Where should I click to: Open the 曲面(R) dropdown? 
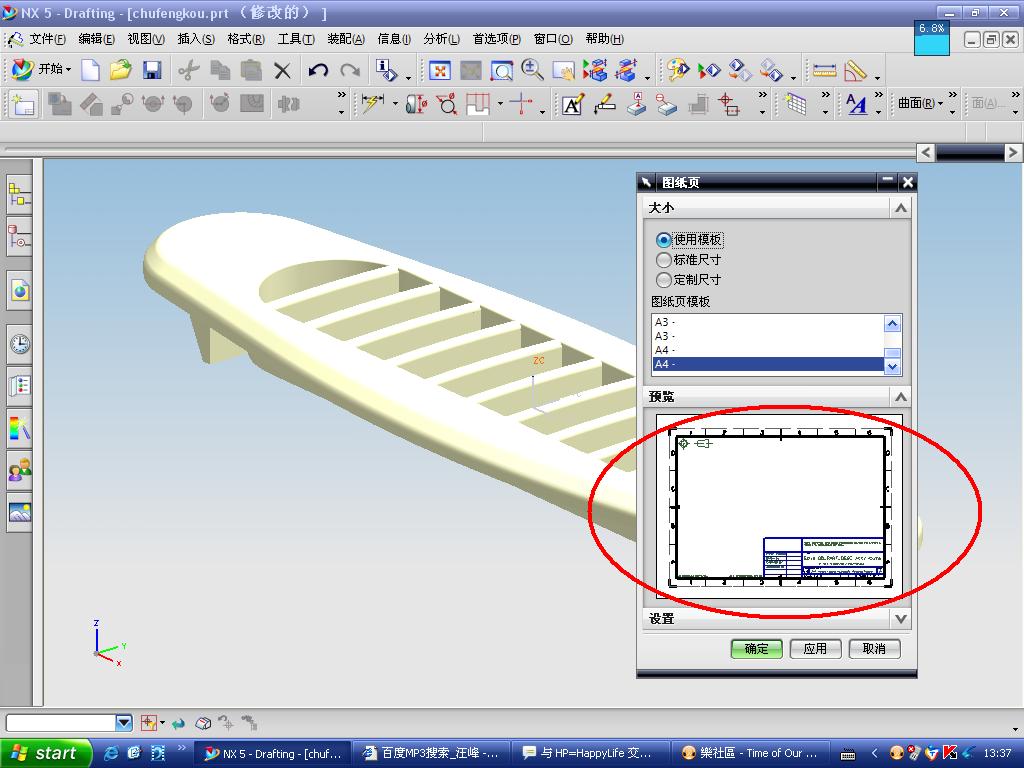(x=921, y=103)
